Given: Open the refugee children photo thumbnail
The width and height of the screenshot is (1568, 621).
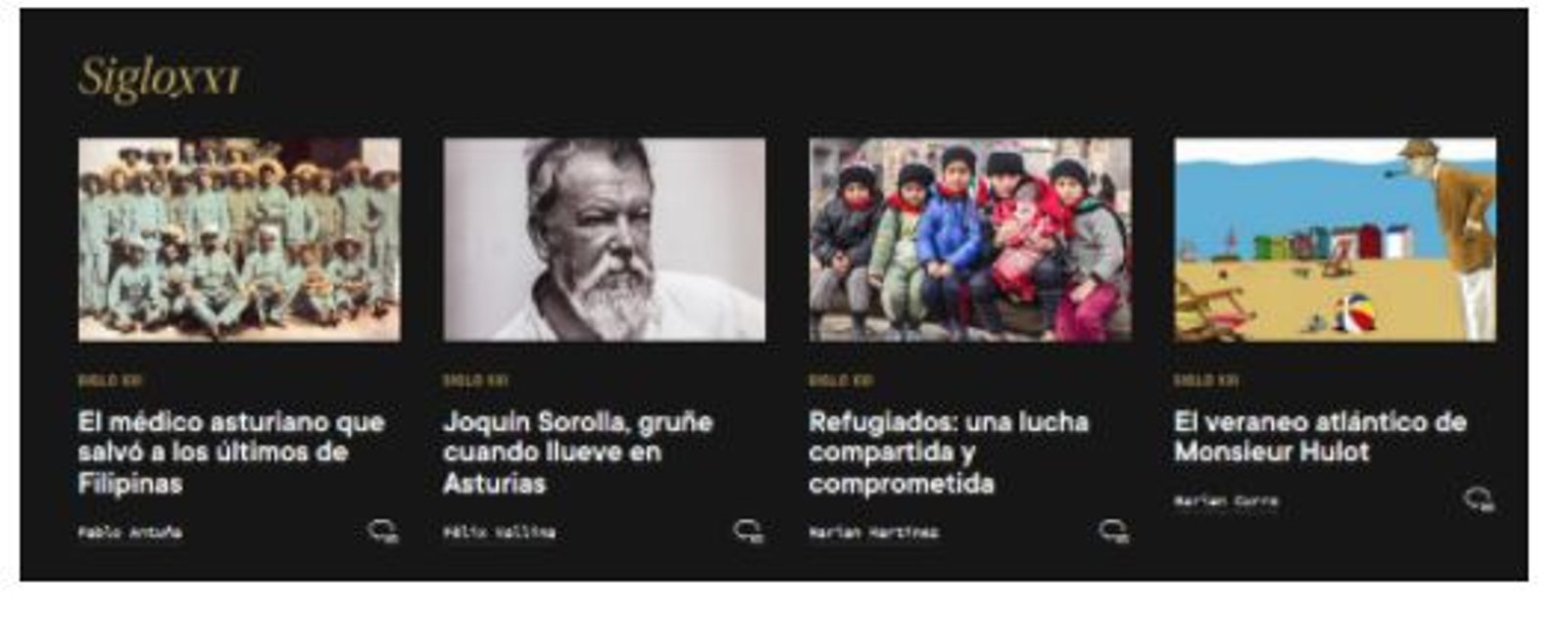Looking at the screenshot, I should (970, 240).
